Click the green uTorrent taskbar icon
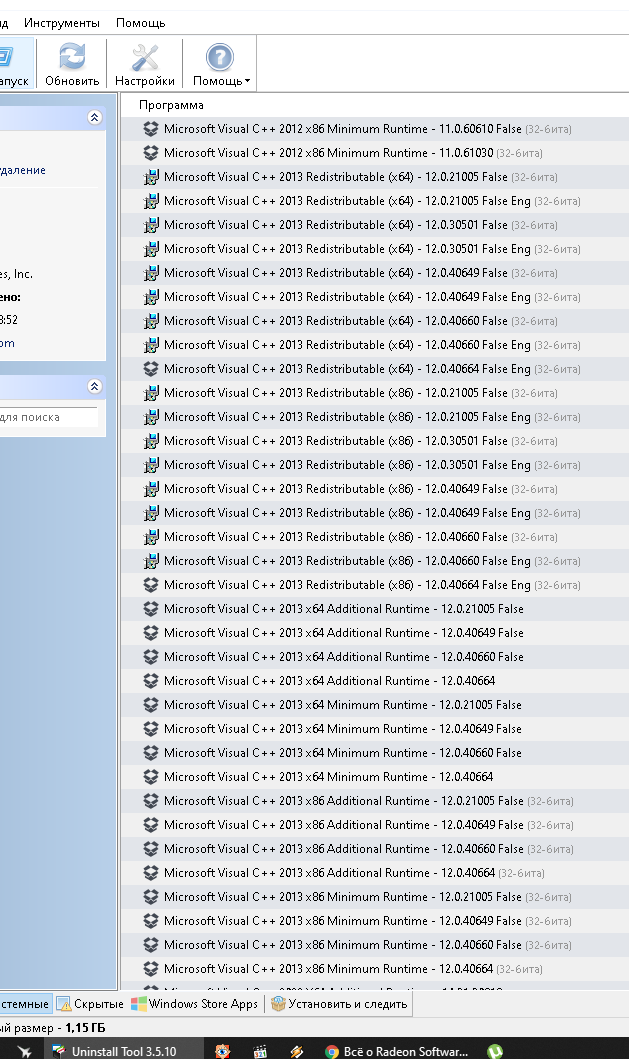Screen dimensions: 629x1059 495,1052
